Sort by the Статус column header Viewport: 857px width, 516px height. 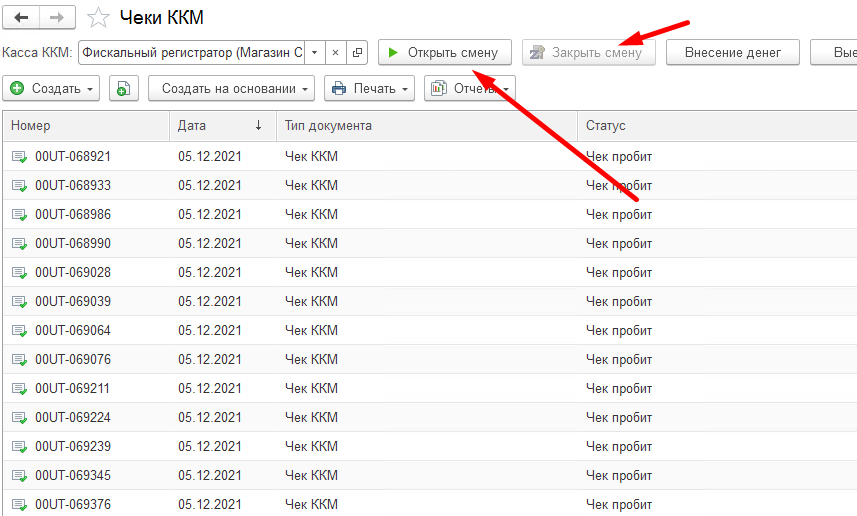[717, 126]
